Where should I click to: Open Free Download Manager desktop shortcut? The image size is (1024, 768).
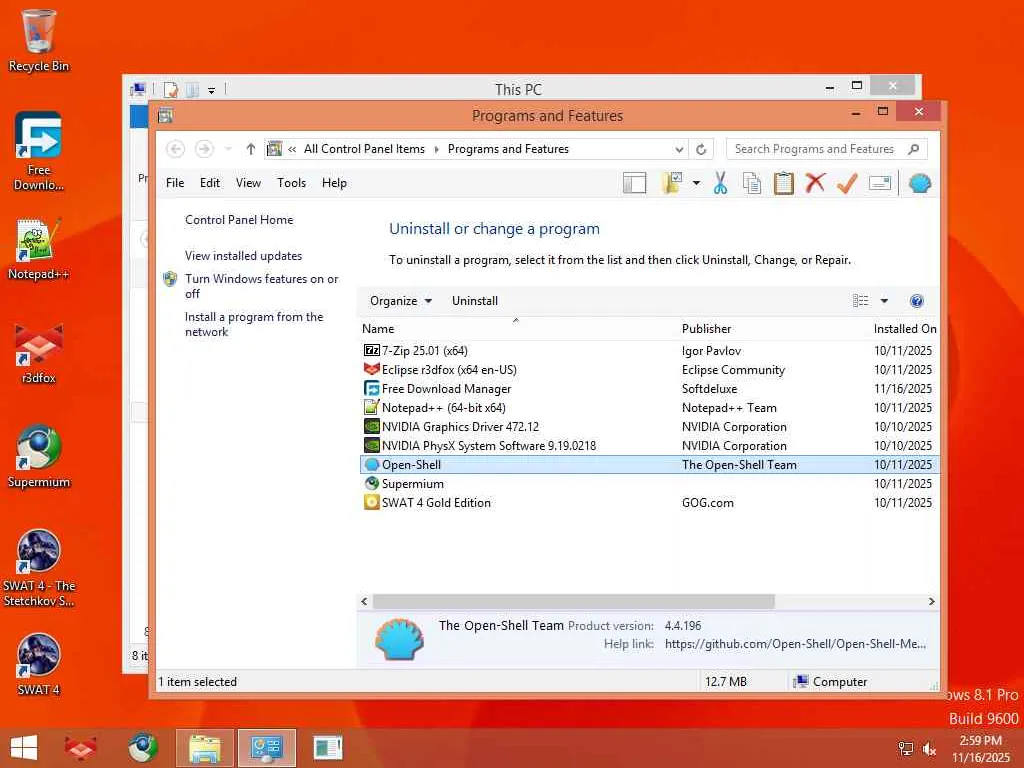[39, 151]
